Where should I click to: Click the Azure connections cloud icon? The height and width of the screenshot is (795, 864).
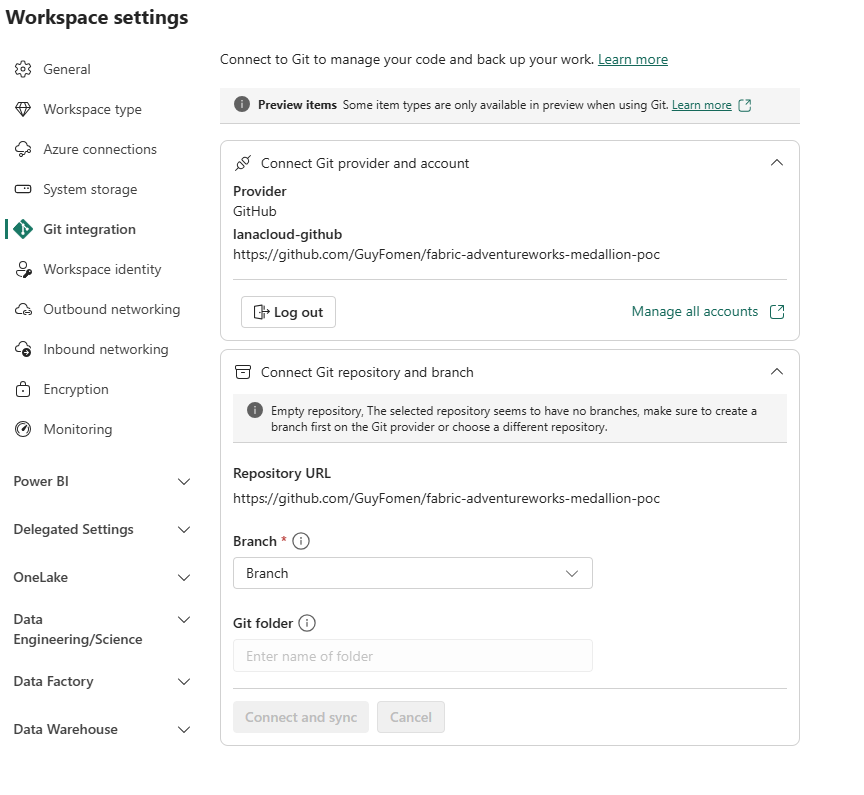coord(23,149)
